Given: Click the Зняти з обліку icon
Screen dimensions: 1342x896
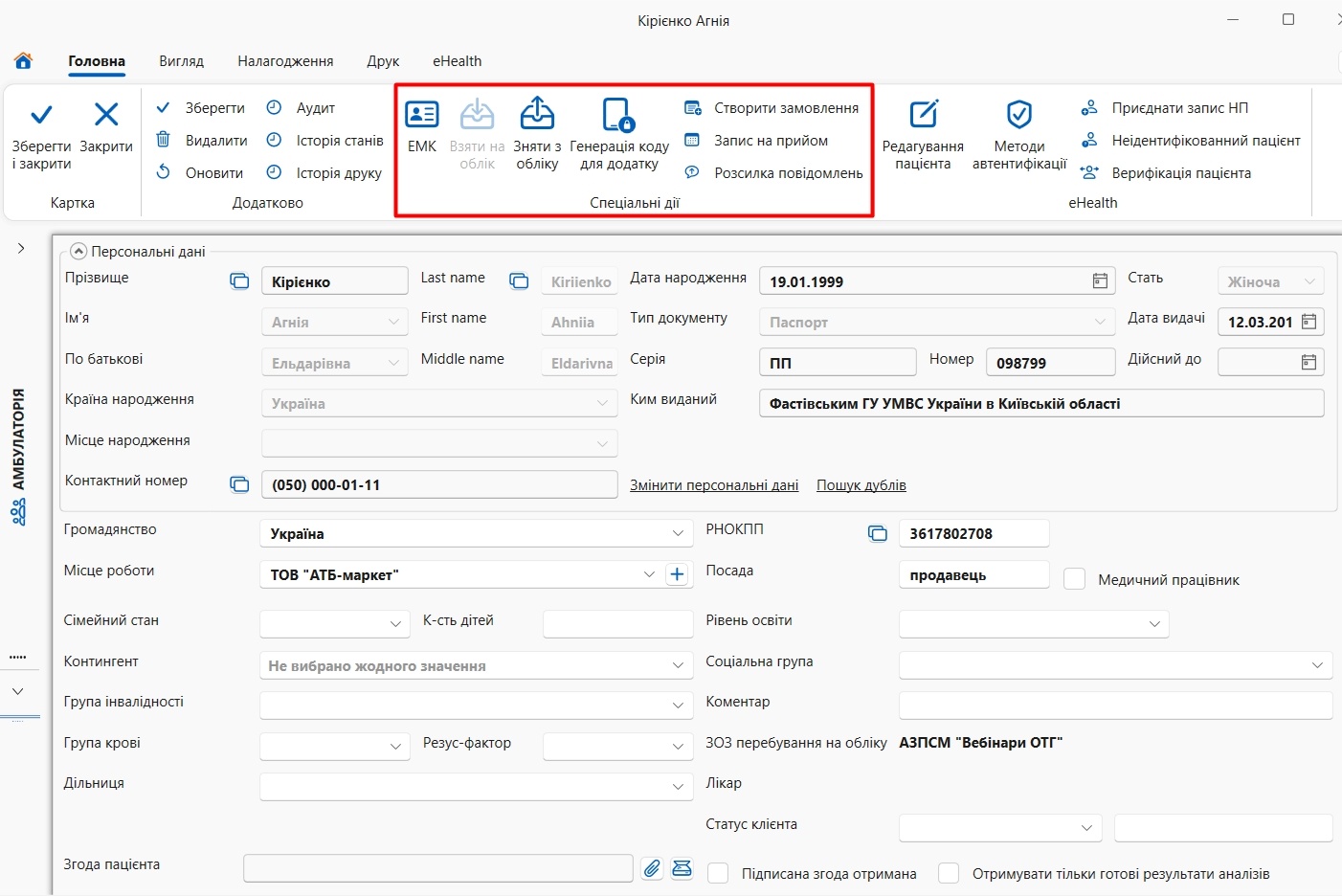Looking at the screenshot, I should coord(537,114).
